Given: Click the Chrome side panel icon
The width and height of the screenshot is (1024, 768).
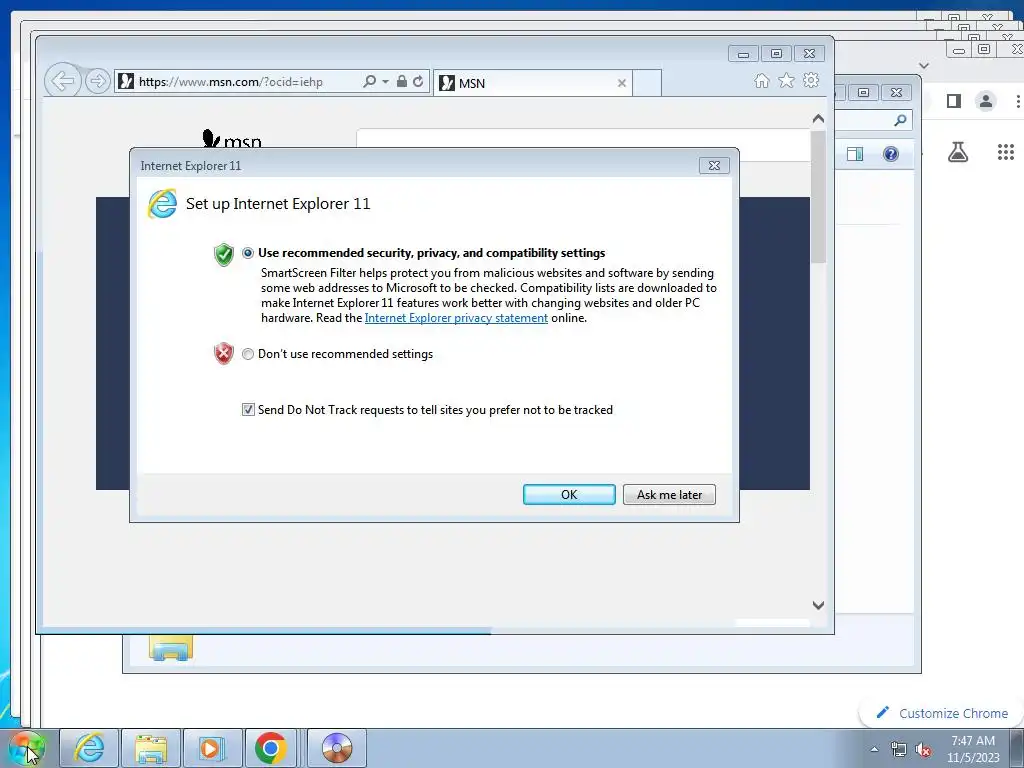Looking at the screenshot, I should point(953,101).
